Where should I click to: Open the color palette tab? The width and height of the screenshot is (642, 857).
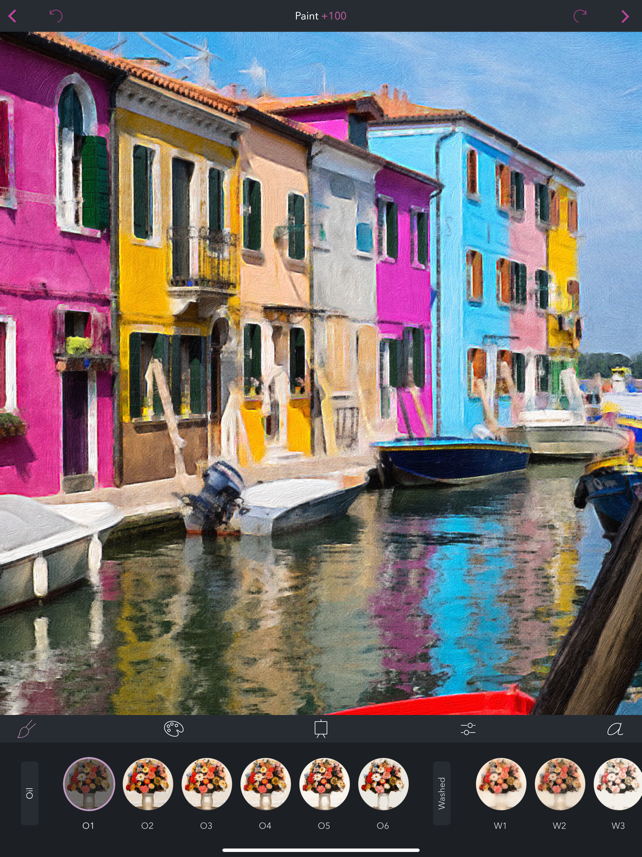click(x=174, y=729)
